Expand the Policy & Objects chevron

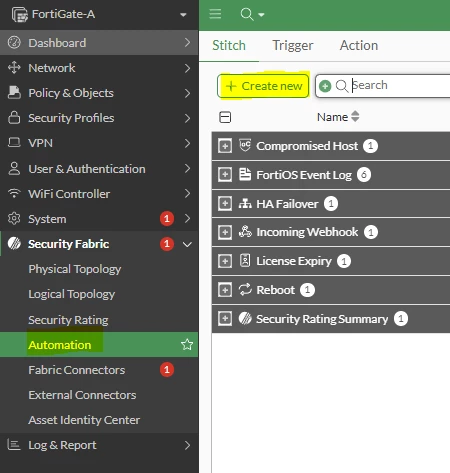tap(187, 93)
